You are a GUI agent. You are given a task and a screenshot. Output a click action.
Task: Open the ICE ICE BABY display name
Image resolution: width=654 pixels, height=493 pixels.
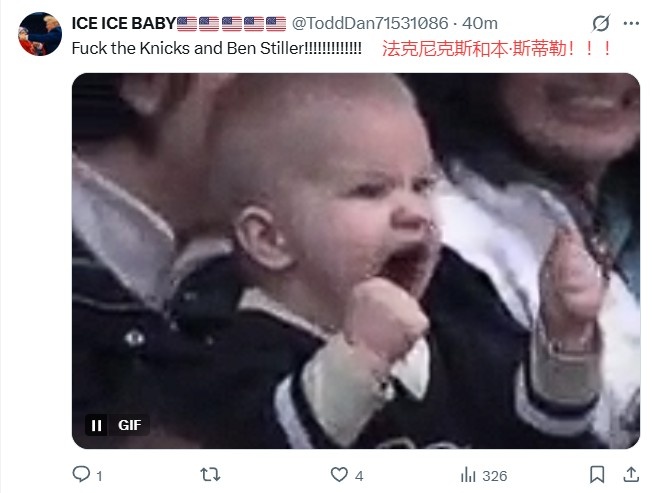click(x=179, y=23)
